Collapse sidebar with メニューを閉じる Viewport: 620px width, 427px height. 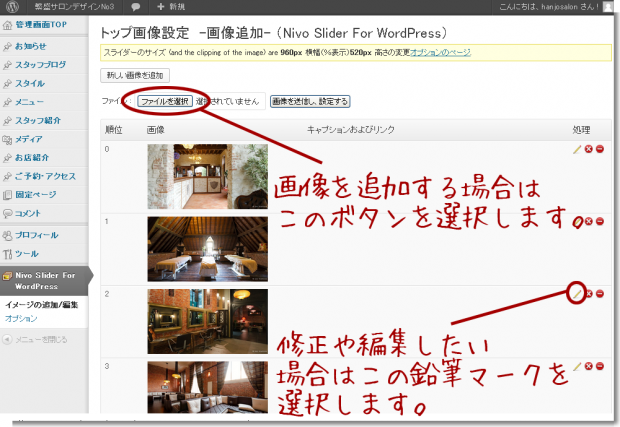[x=40, y=339]
